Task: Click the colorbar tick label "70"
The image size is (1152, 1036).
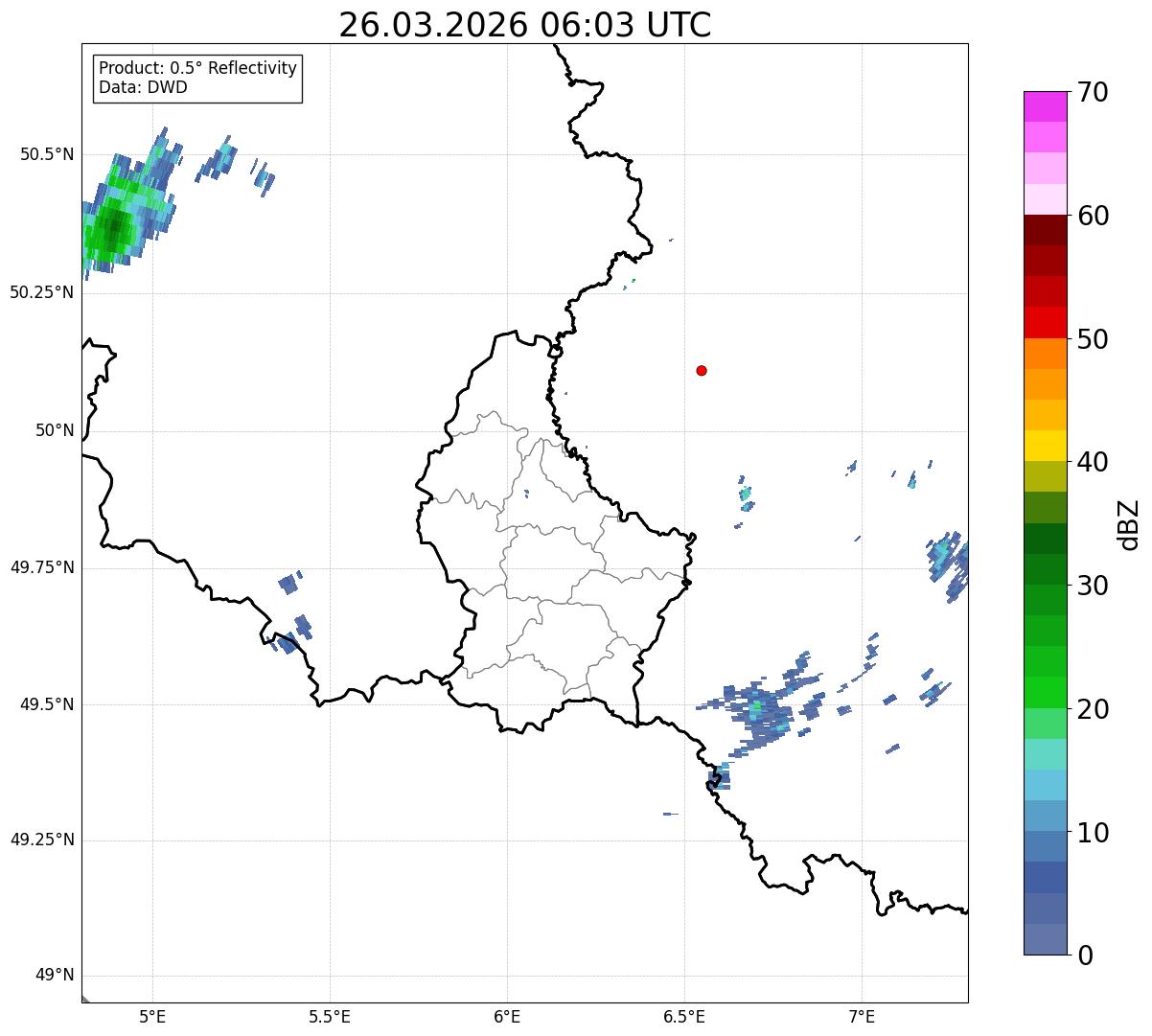Action: [x=1093, y=92]
